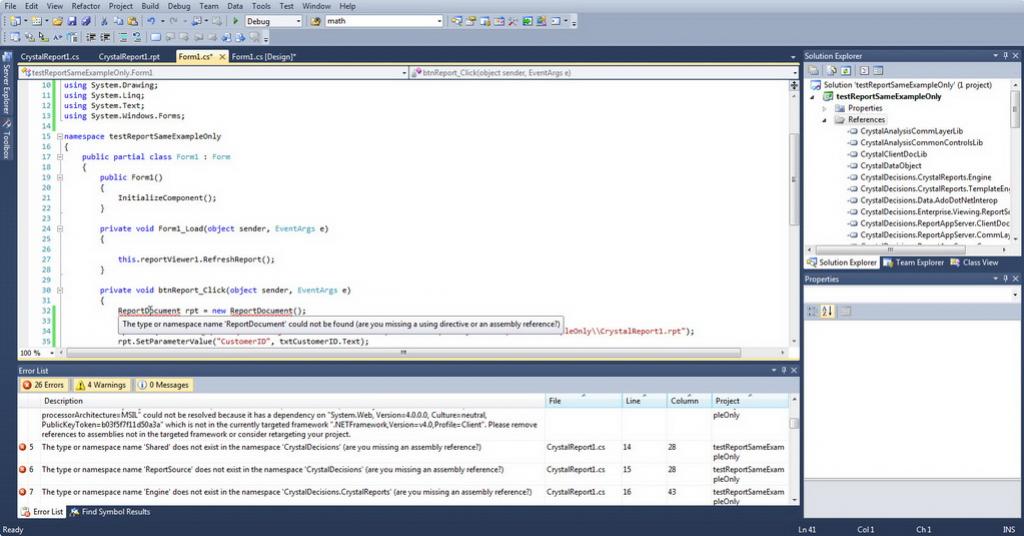The width and height of the screenshot is (1024, 536).
Task: Click the split-editor handle above the vertical scrollbar
Action: click(794, 86)
